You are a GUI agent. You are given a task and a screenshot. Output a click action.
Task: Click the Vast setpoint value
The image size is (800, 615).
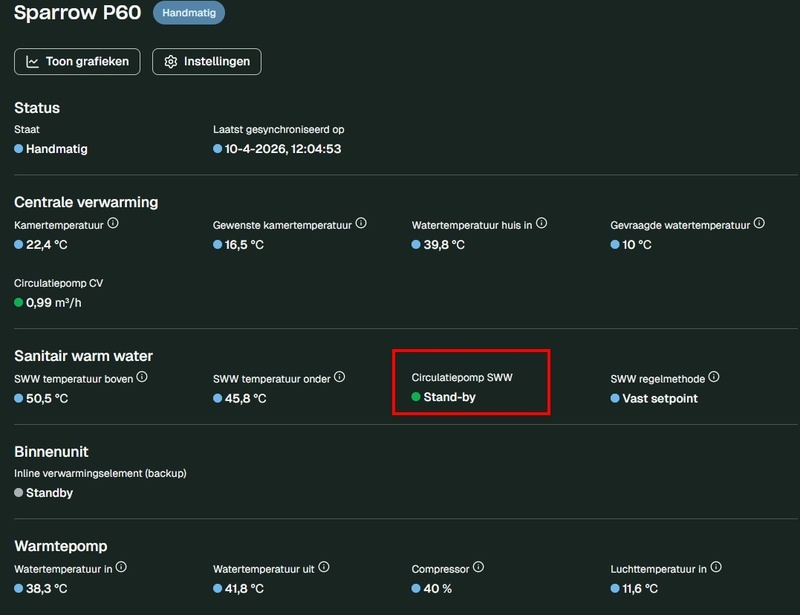click(660, 399)
